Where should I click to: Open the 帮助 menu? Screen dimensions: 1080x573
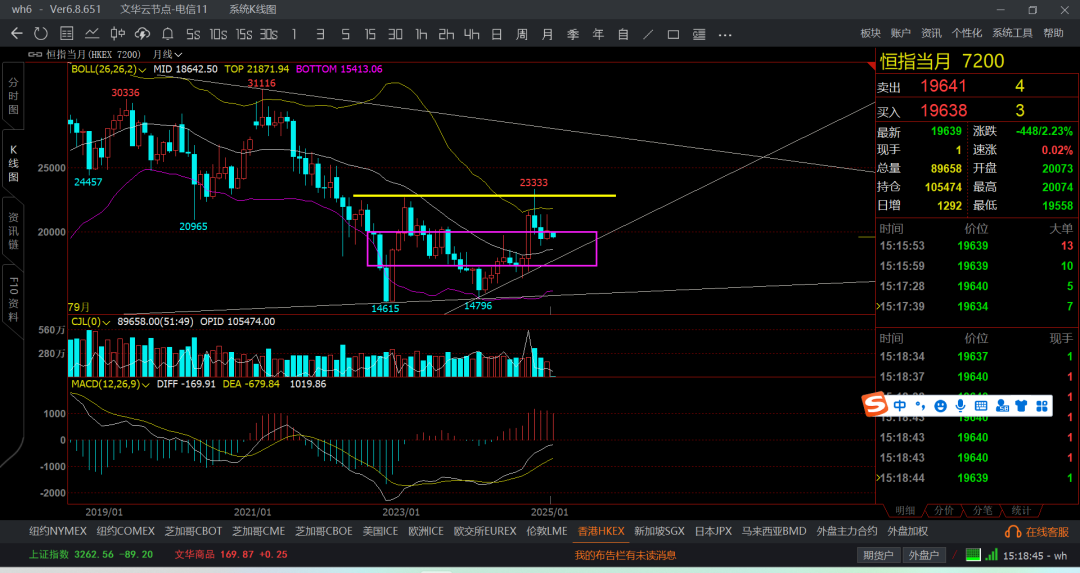(1053, 33)
